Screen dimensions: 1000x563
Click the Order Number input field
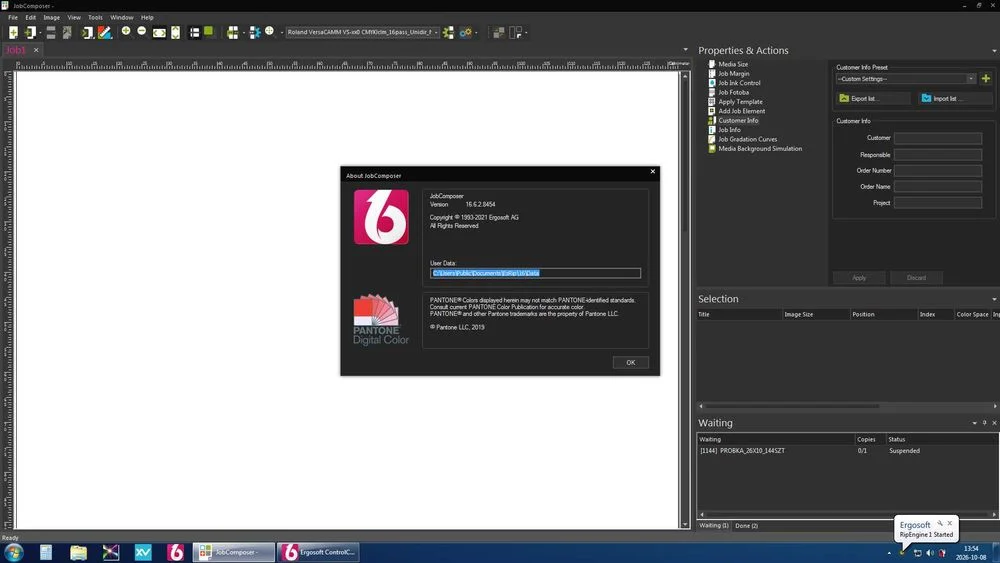click(938, 170)
